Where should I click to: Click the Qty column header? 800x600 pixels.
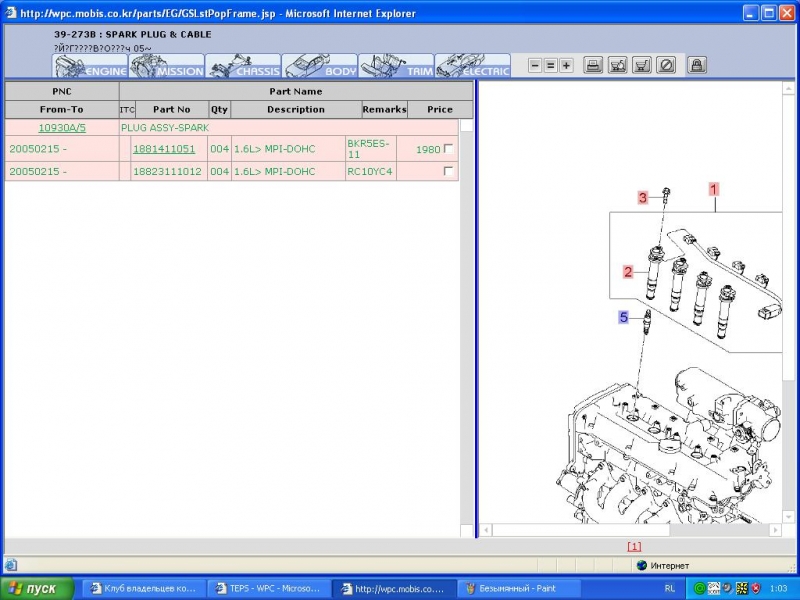tap(219, 109)
